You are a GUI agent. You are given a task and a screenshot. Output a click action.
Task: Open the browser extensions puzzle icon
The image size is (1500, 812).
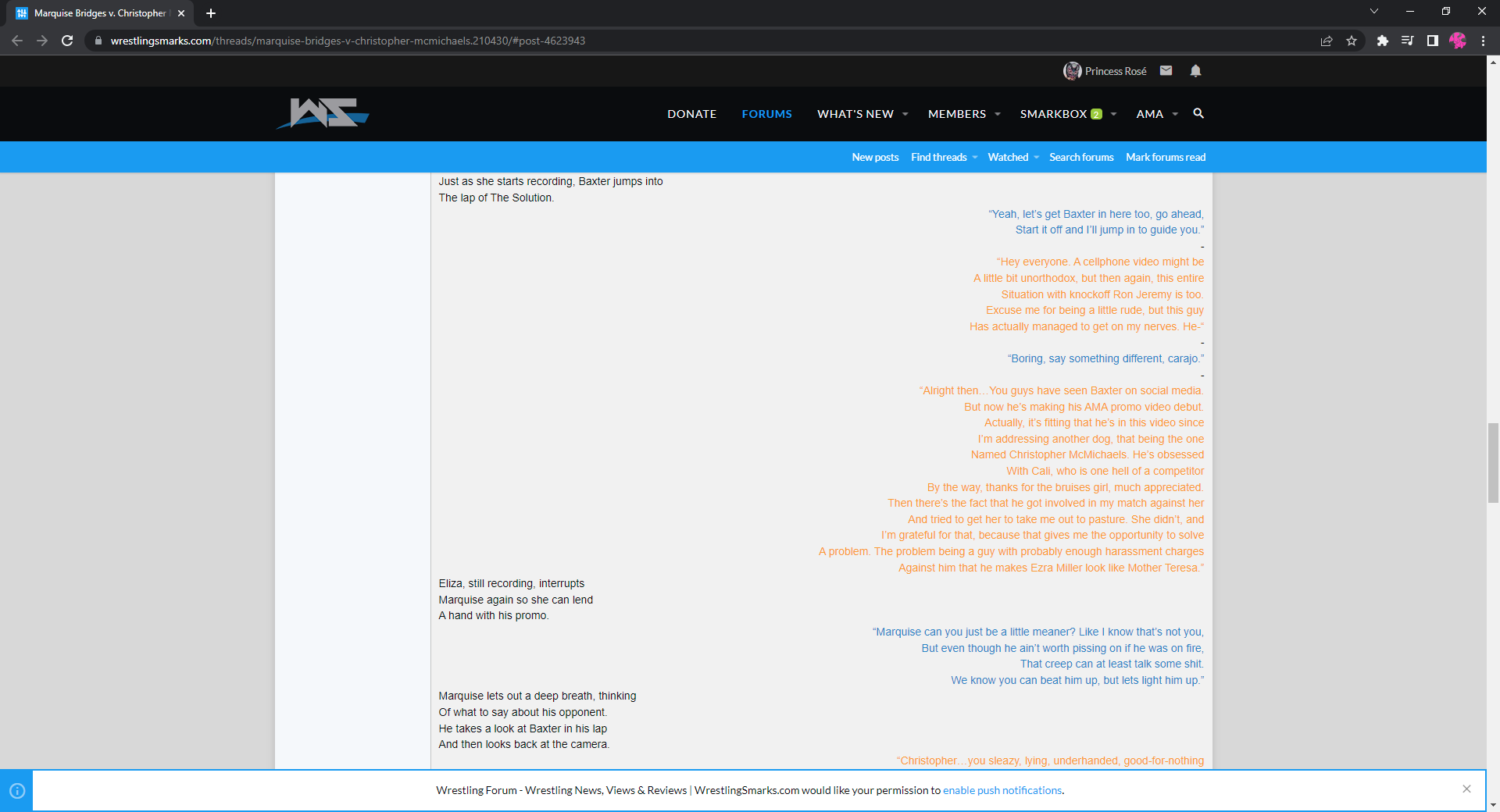[x=1382, y=41]
